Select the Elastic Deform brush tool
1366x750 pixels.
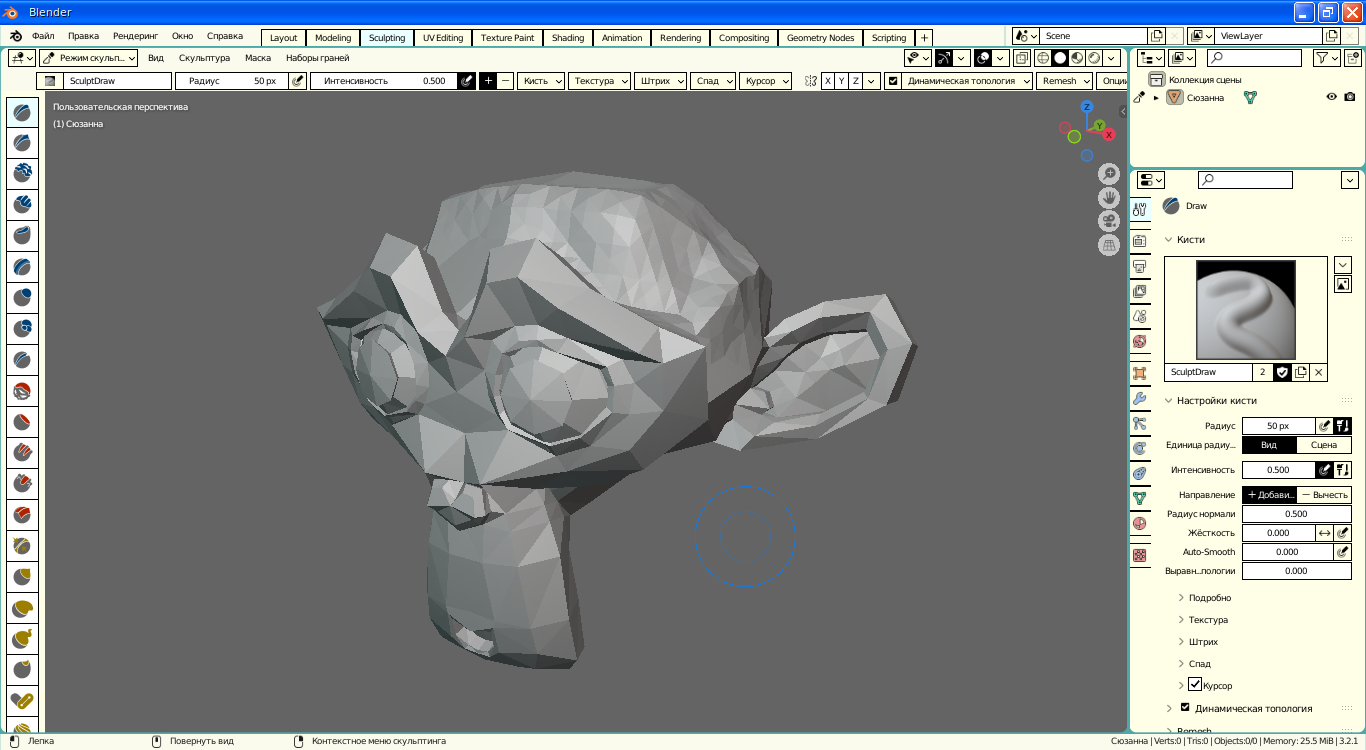(x=22, y=608)
